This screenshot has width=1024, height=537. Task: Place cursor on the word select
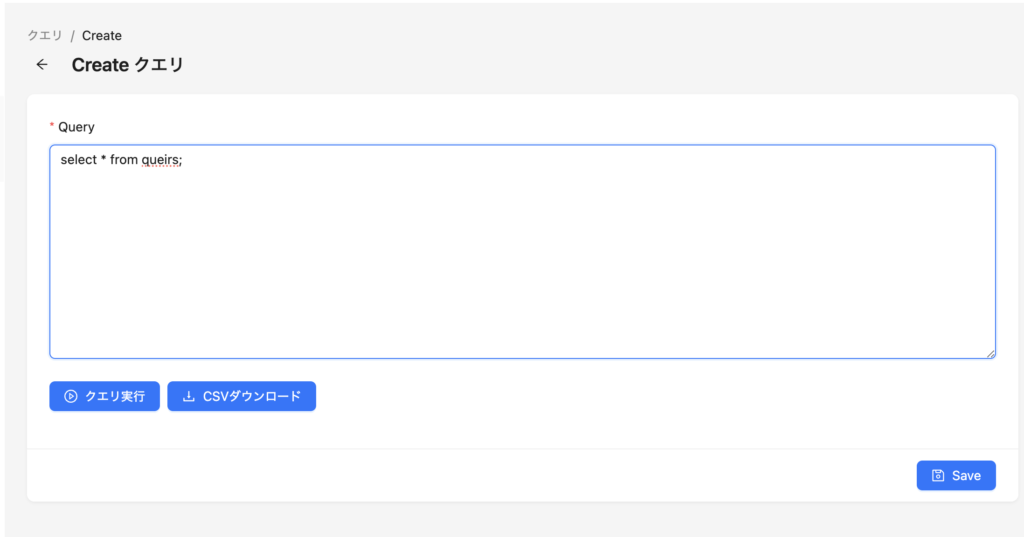pyautogui.click(x=78, y=159)
